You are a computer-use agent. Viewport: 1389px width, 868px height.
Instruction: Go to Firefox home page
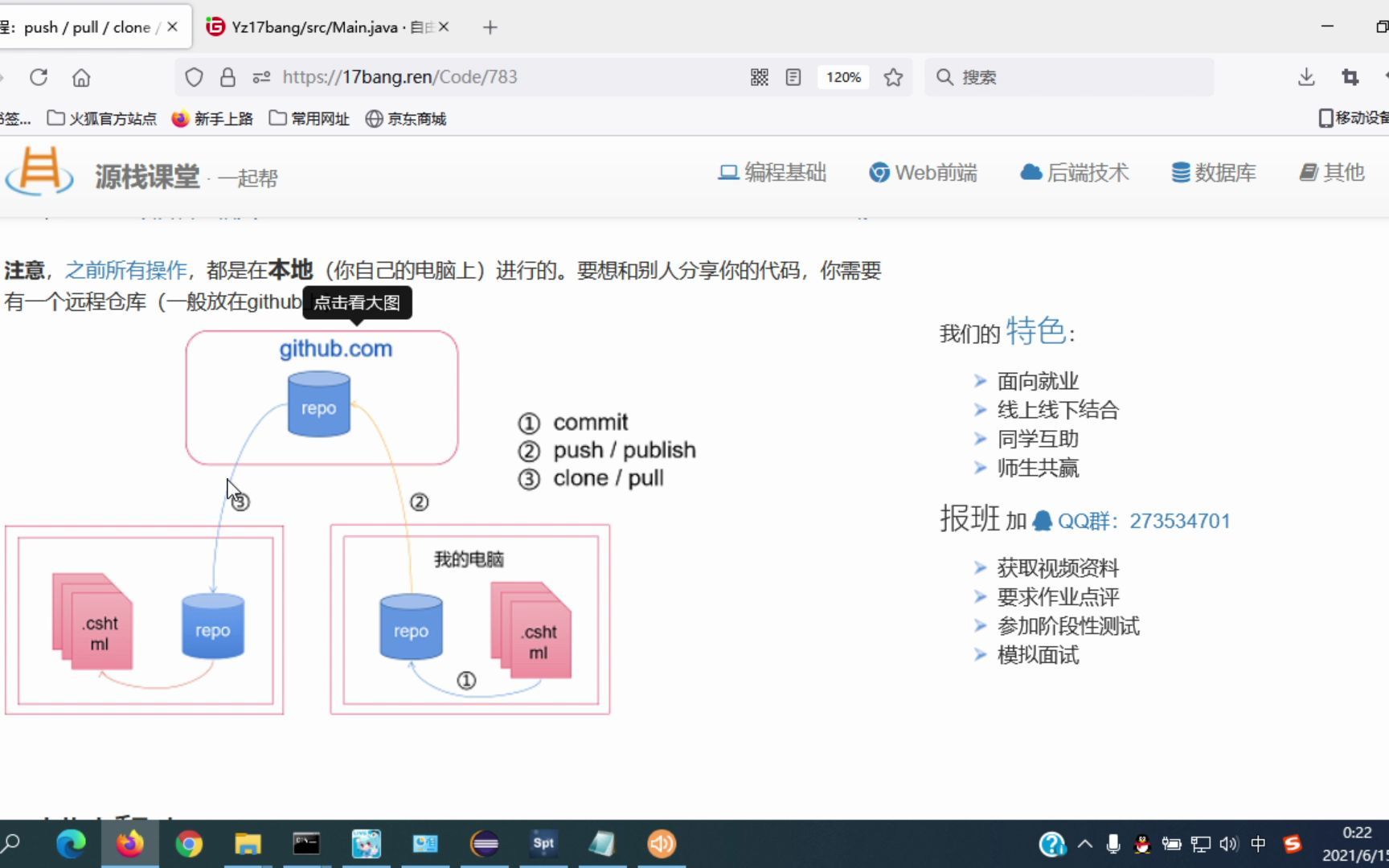click(81, 77)
